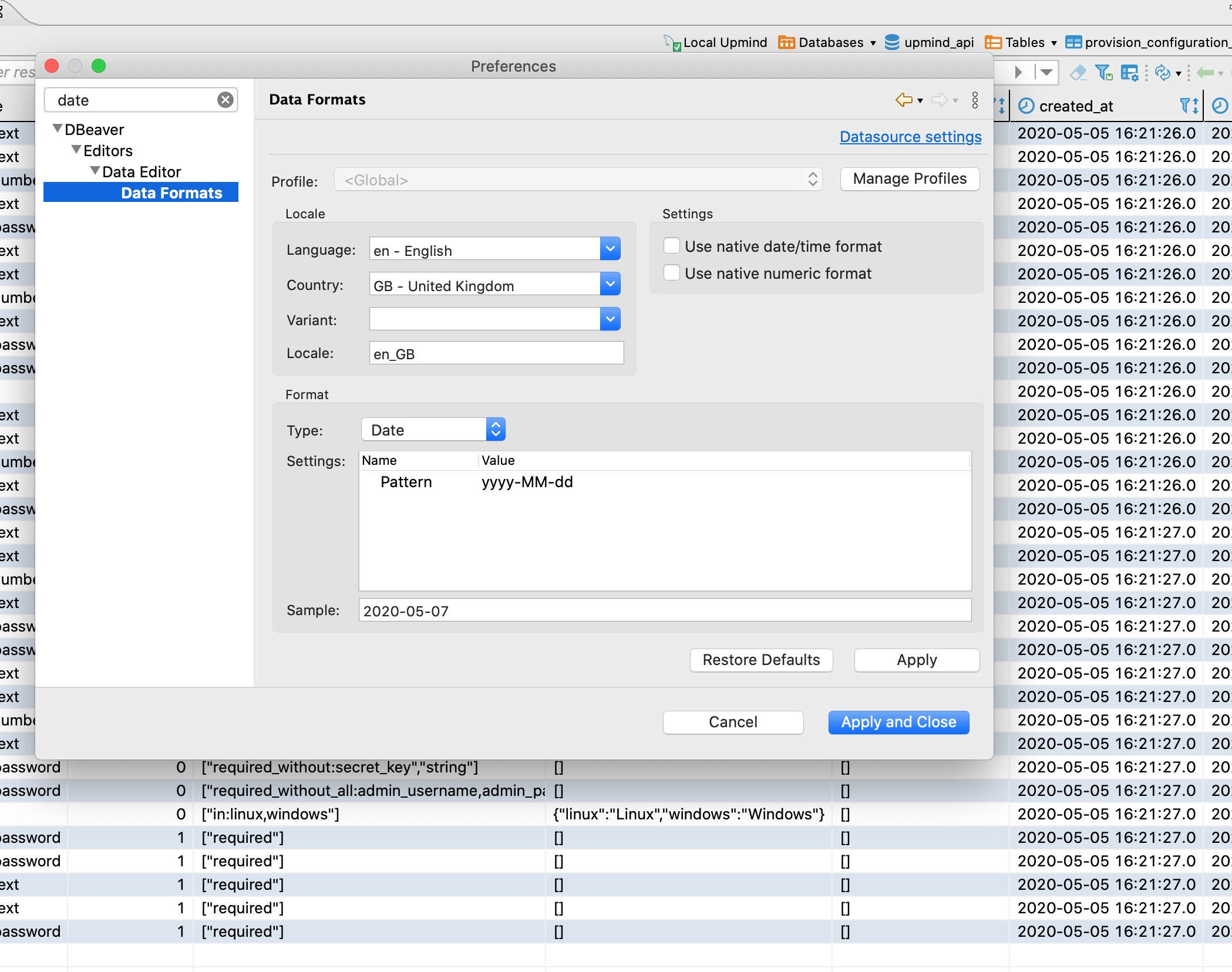Select Data Formats in the preferences tree
This screenshot has height=972, width=1232.
coord(172,193)
